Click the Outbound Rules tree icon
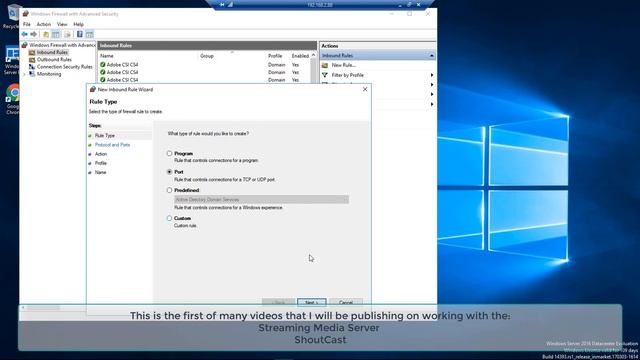This screenshot has height=360, width=640. [32, 60]
